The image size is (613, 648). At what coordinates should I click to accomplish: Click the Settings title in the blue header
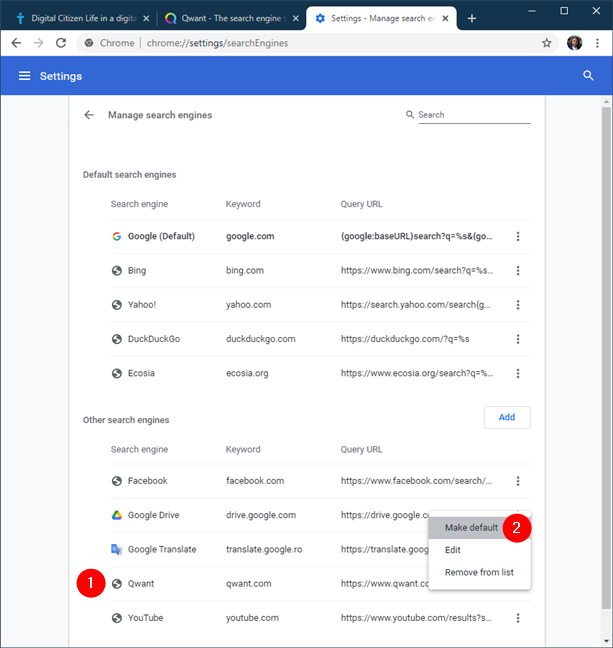click(61, 76)
